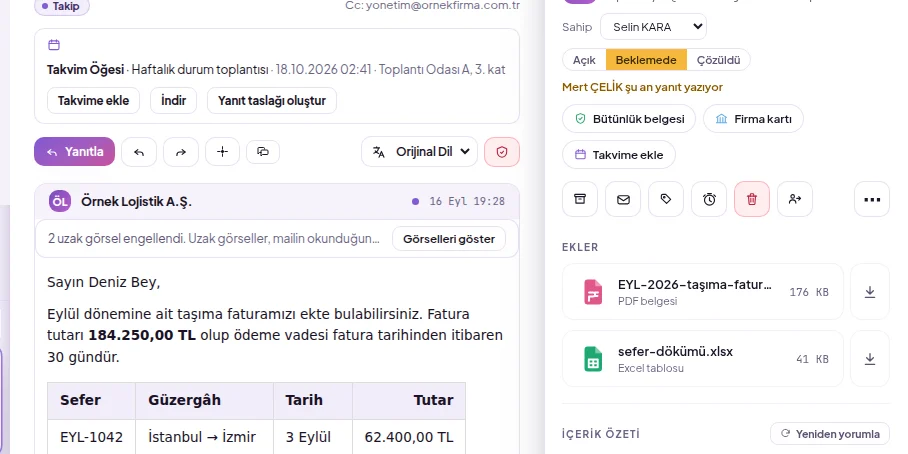Click the forward arrow icon button

tap(181, 152)
